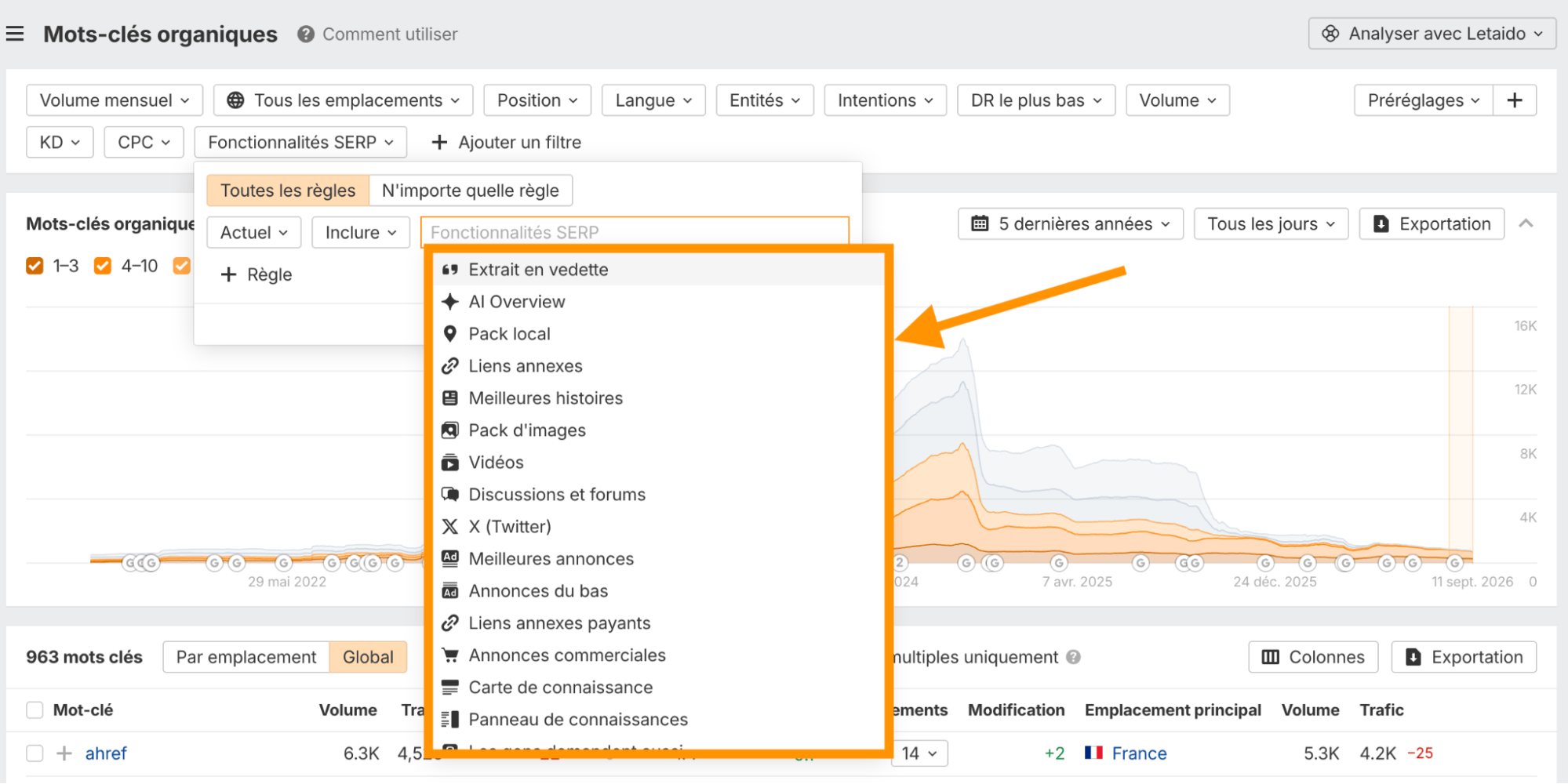This screenshot has height=784, width=1568.
Task: Open the Intentions filter dropdown
Action: 885,100
